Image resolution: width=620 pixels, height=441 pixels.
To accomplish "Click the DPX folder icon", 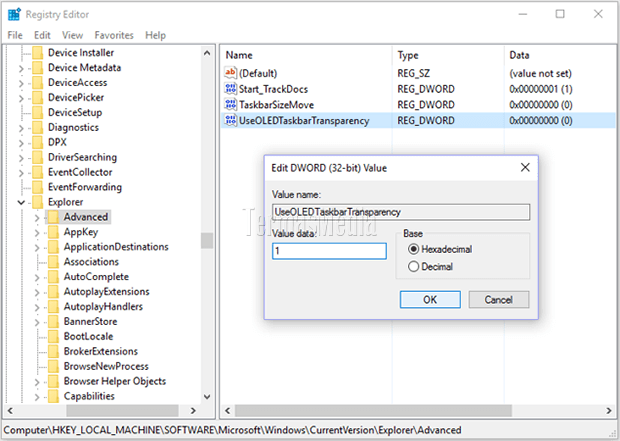I will point(38,142).
